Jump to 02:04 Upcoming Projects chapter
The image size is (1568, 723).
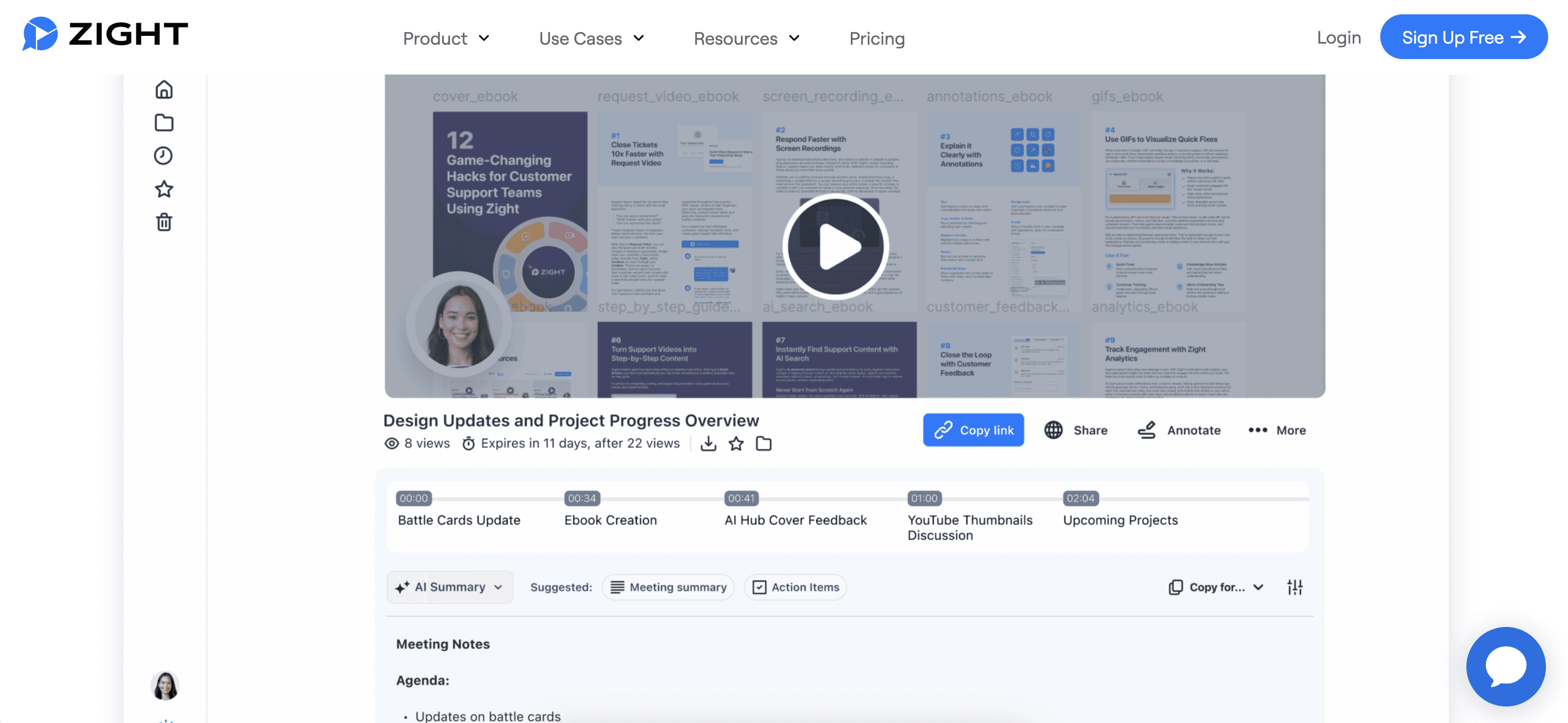click(1120, 509)
